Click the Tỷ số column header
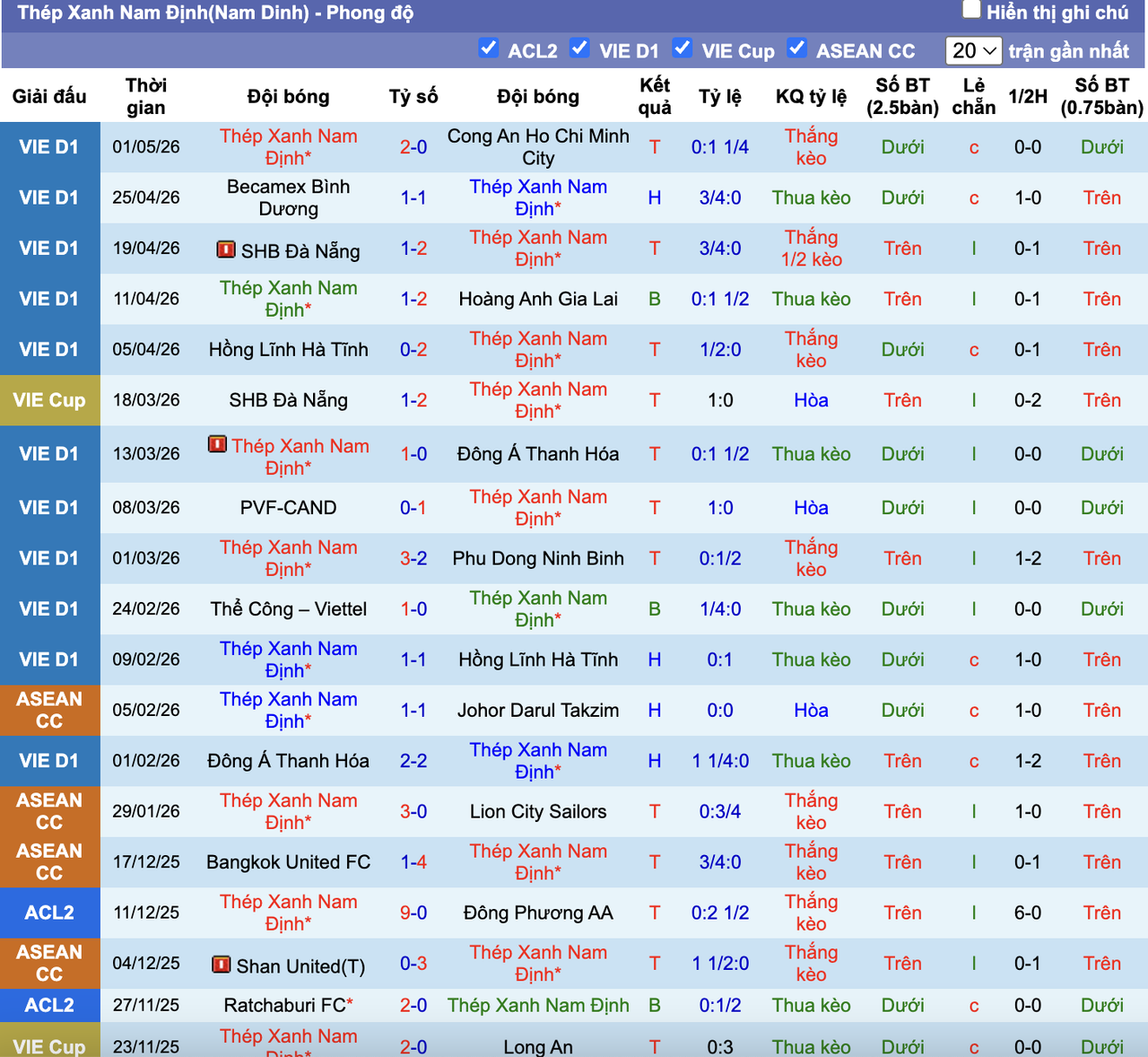This screenshot has height=1057, width=1148. tap(413, 96)
